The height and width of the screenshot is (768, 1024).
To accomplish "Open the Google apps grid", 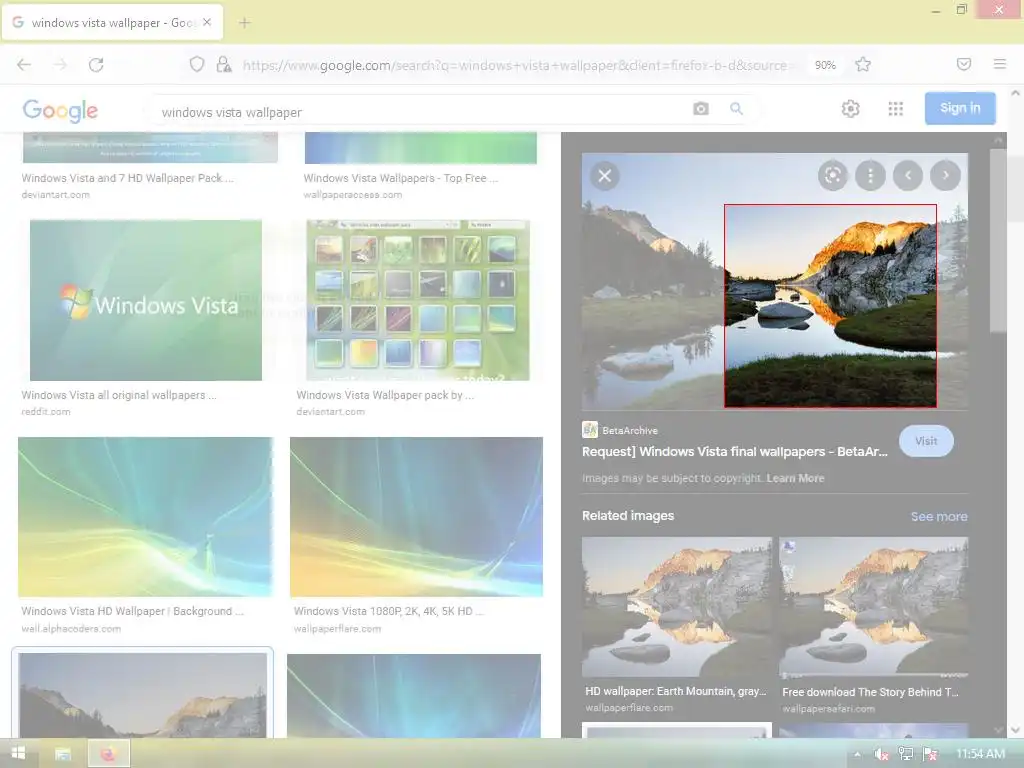I will click(895, 108).
